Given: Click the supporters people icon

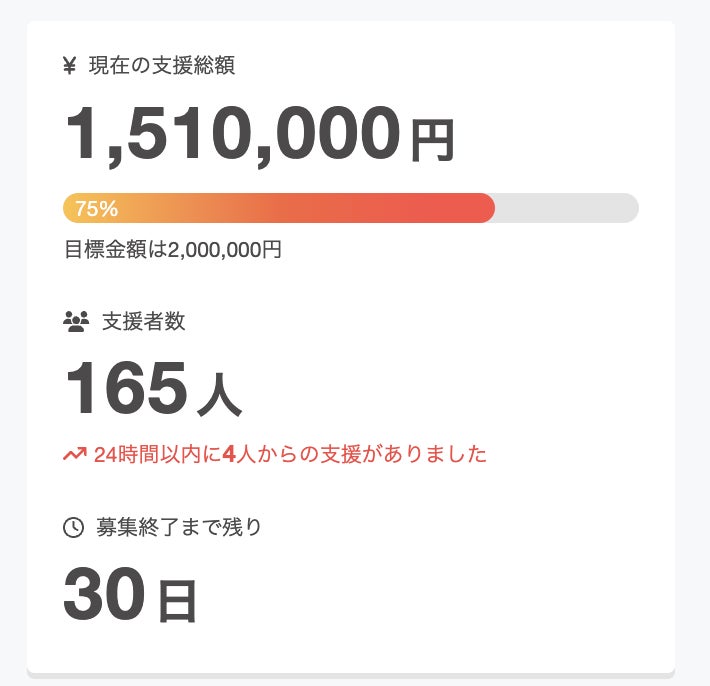Looking at the screenshot, I should point(76,321).
